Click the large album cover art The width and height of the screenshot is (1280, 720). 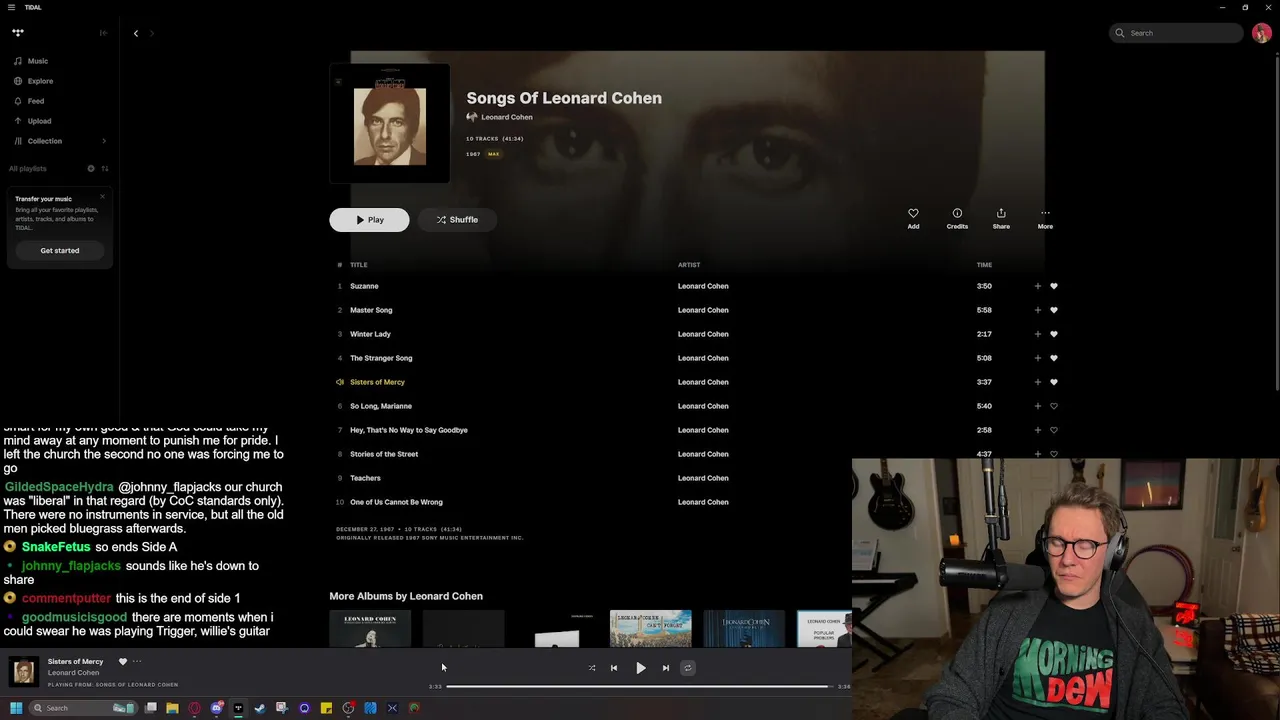(x=390, y=124)
